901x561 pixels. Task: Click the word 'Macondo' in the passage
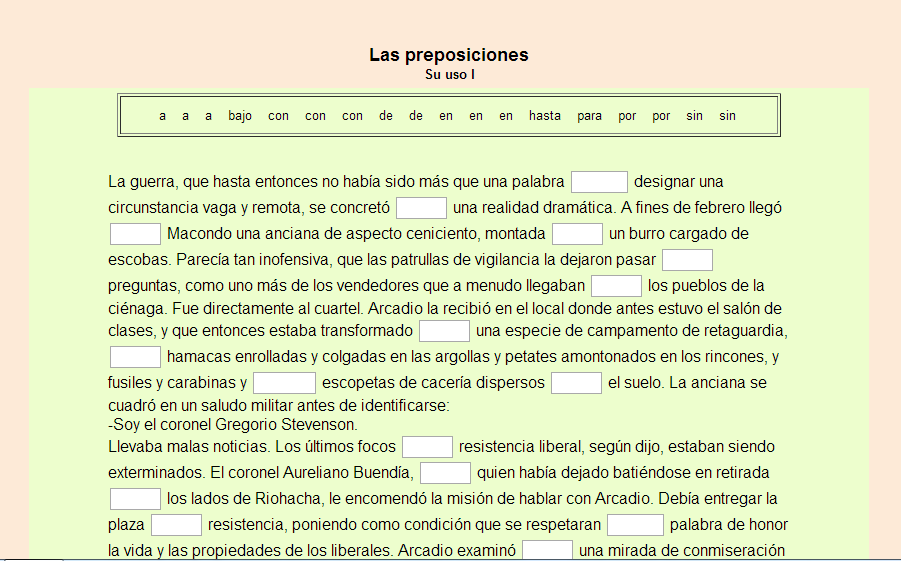[201, 233]
